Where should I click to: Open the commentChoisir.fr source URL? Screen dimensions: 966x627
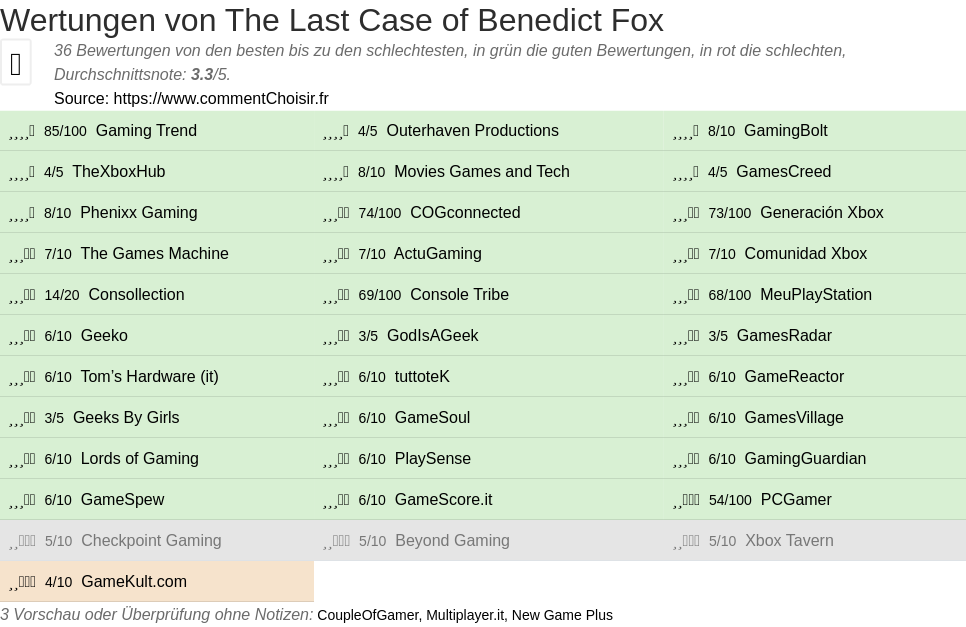(x=220, y=98)
